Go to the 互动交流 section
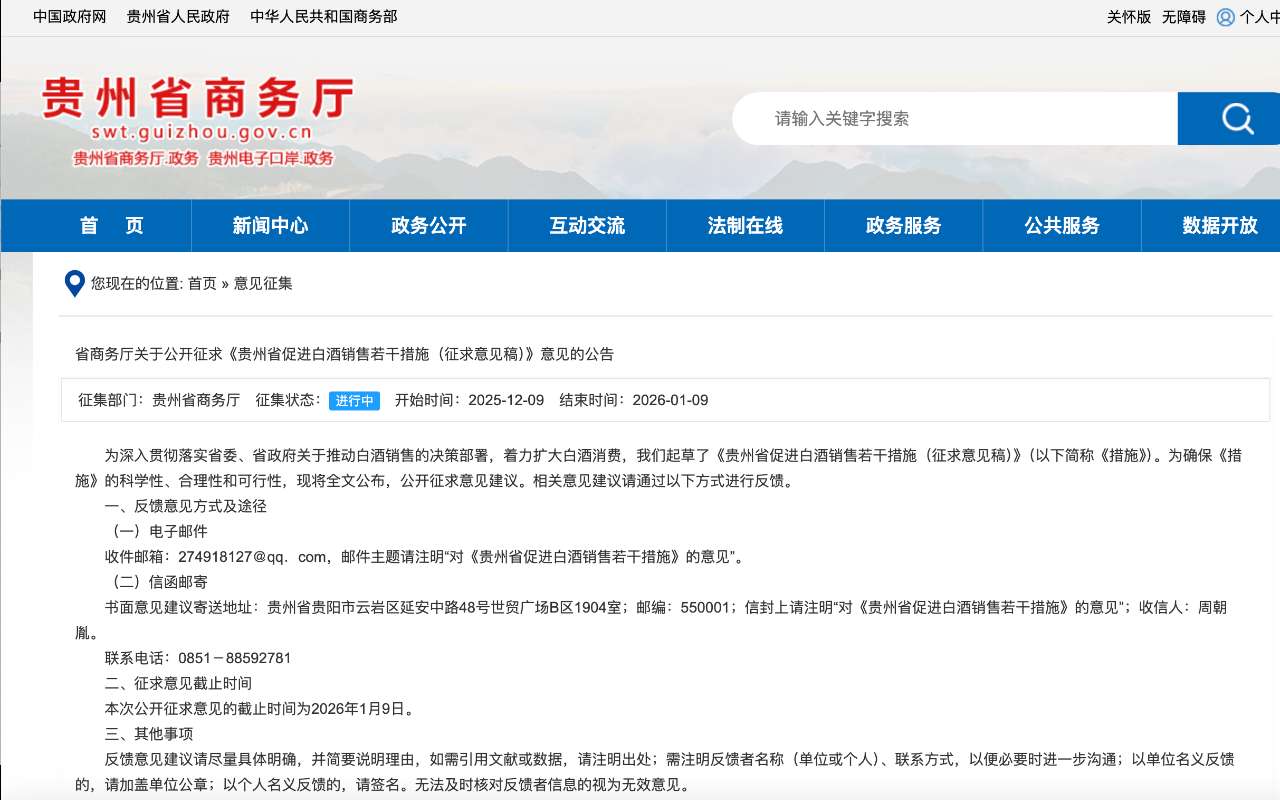The width and height of the screenshot is (1280, 800). pyautogui.click(x=587, y=226)
